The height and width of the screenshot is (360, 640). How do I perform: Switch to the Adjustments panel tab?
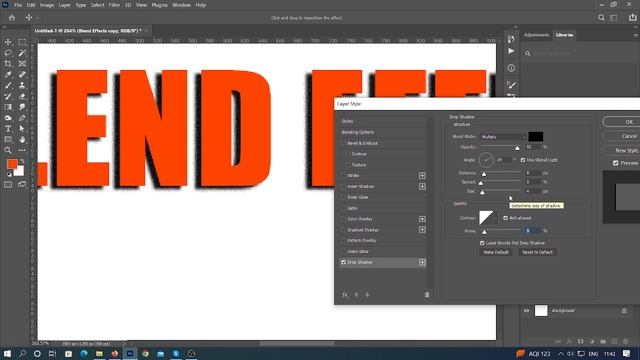[x=536, y=35]
